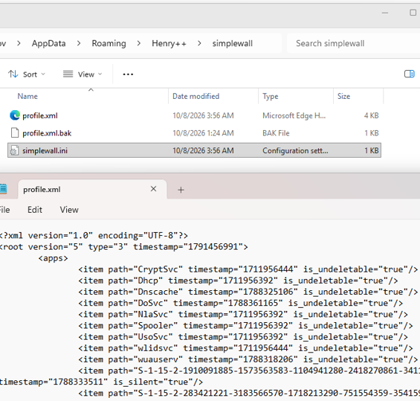Click the xml version declaration line
420x401 pixels.
tap(94, 236)
